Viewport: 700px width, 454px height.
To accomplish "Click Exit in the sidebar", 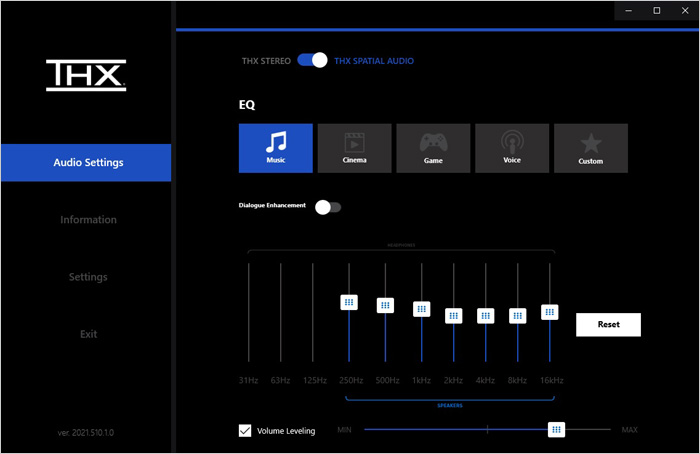I will [x=88, y=334].
